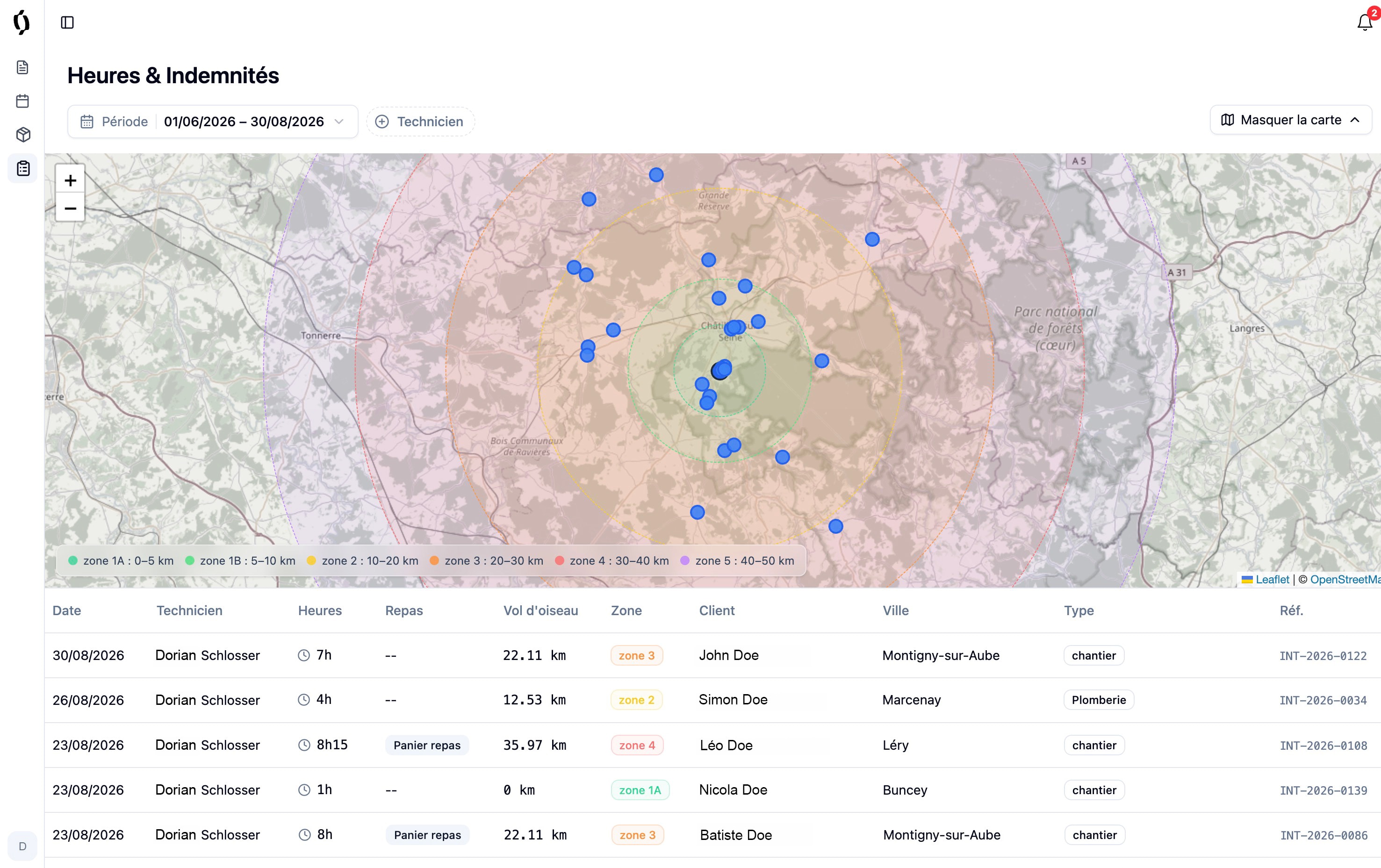Image resolution: width=1381 pixels, height=868 pixels.
Task: Add a Technicien filter
Action: (420, 122)
